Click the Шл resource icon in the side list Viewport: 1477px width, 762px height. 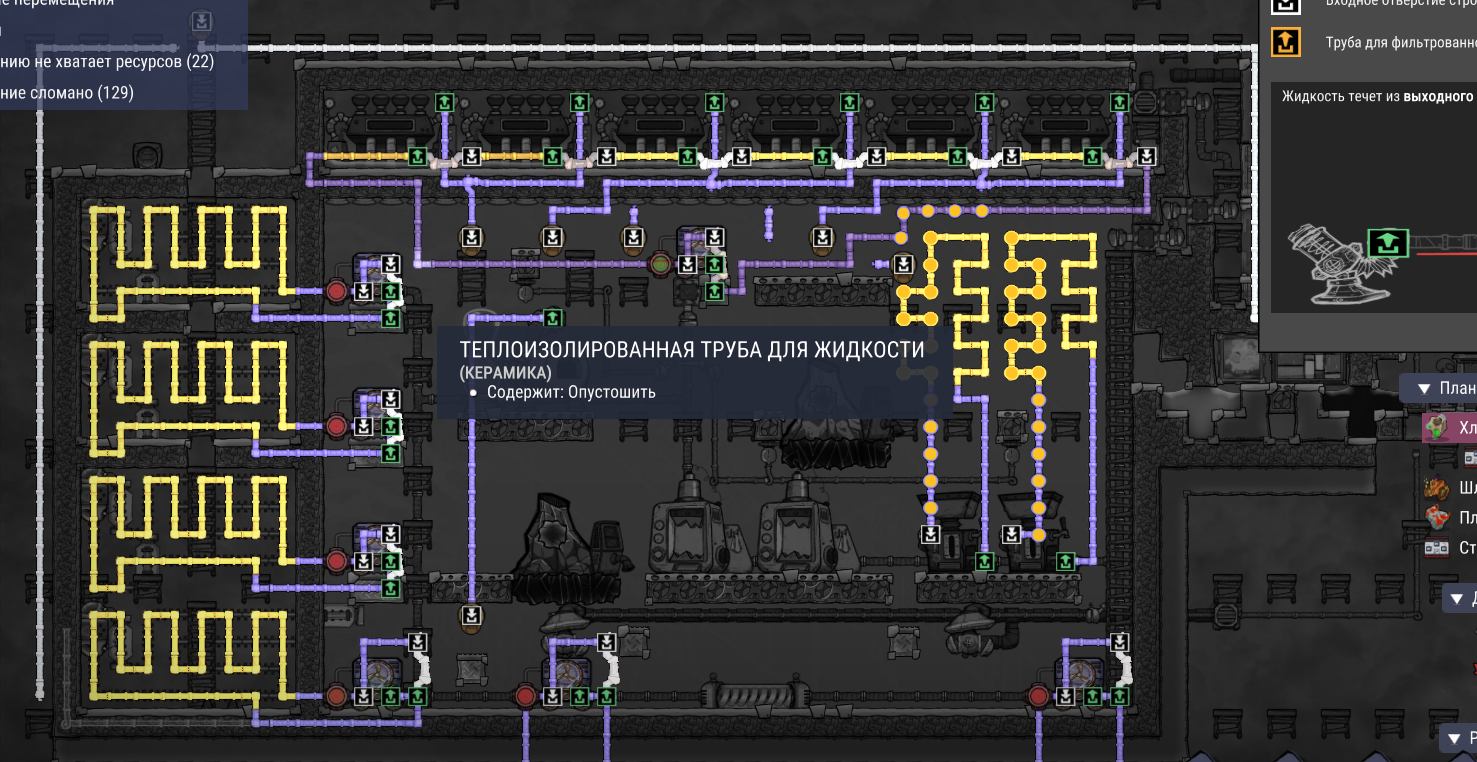(1437, 488)
